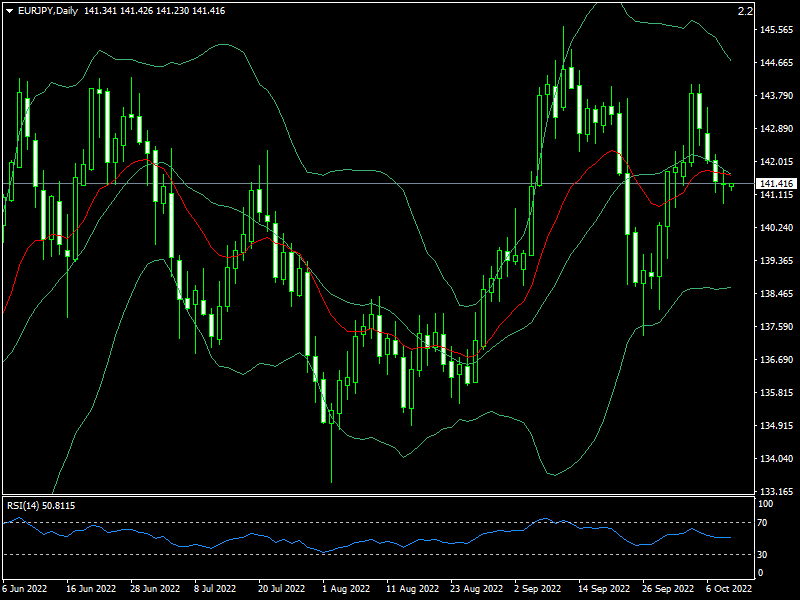Click the RSI 70 level label

tap(762, 523)
